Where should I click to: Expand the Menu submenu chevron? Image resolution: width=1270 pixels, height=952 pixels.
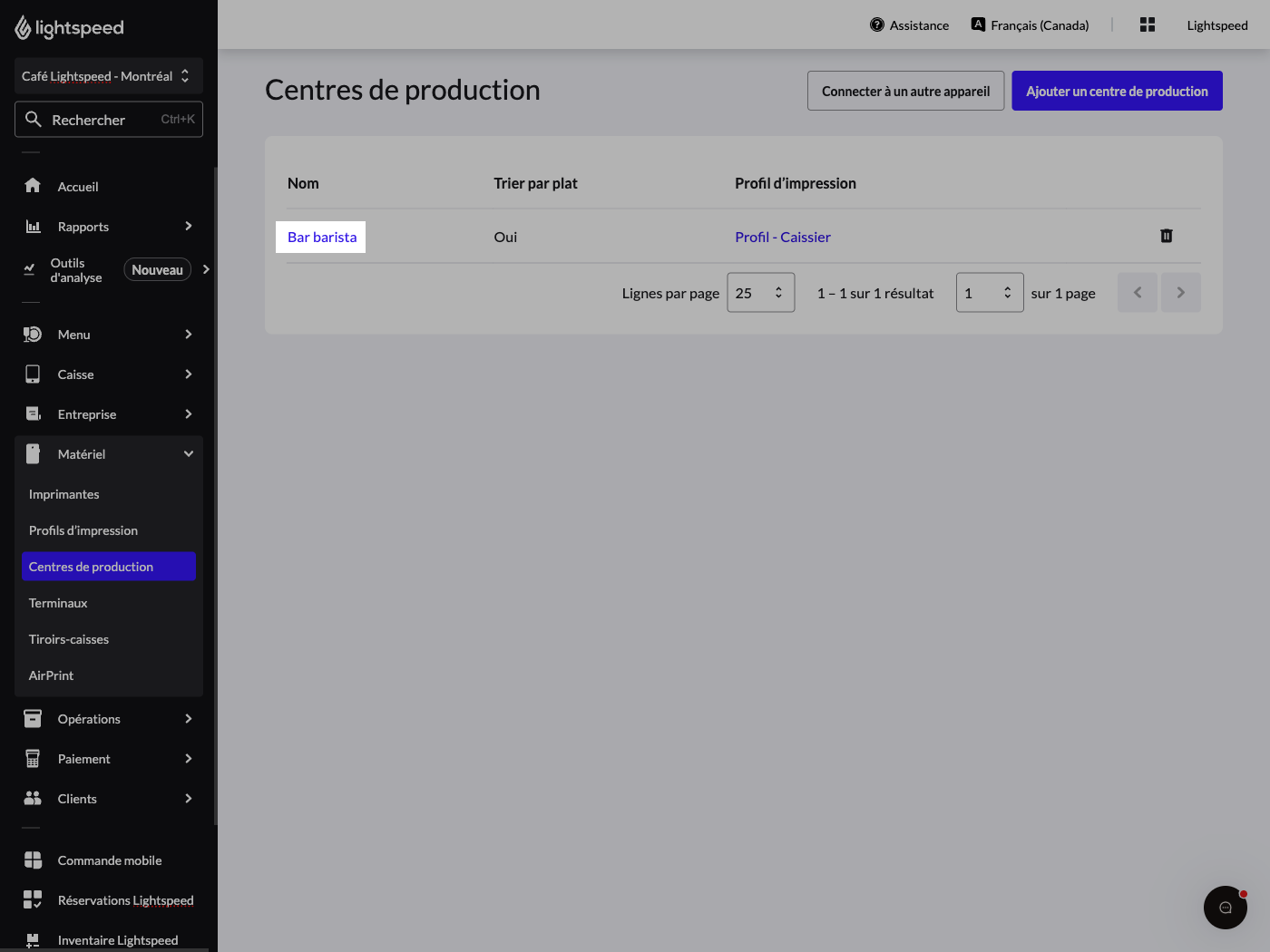coord(189,334)
